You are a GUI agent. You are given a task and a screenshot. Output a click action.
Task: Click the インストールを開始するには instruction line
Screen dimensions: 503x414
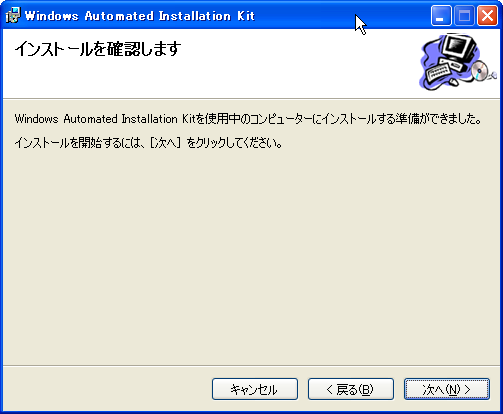(x=149, y=143)
